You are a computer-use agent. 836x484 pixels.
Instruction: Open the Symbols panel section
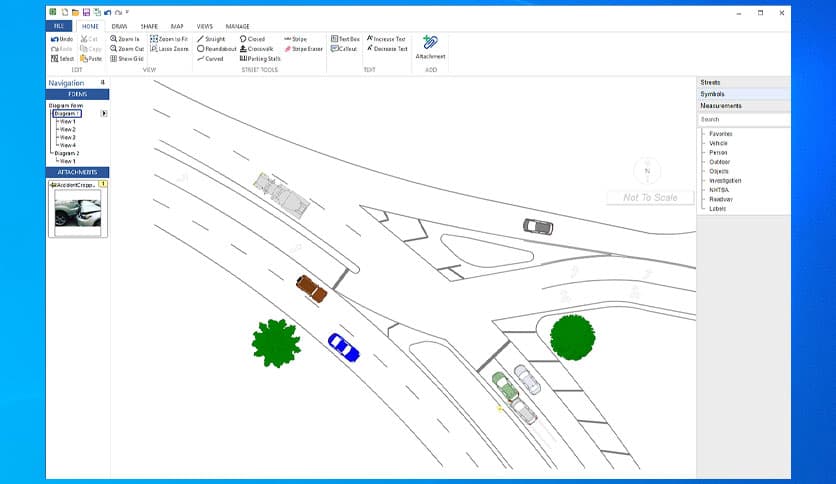[x=744, y=94]
